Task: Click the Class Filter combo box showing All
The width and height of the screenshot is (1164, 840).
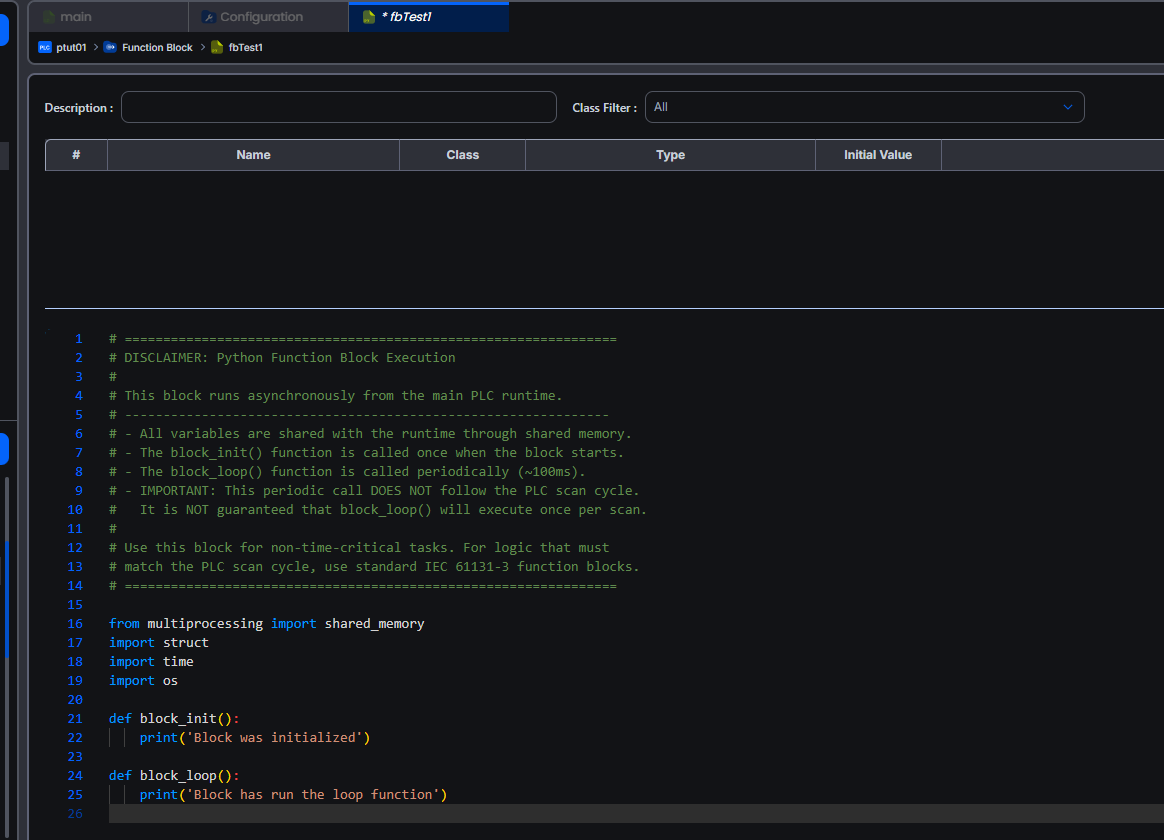Action: click(850, 107)
